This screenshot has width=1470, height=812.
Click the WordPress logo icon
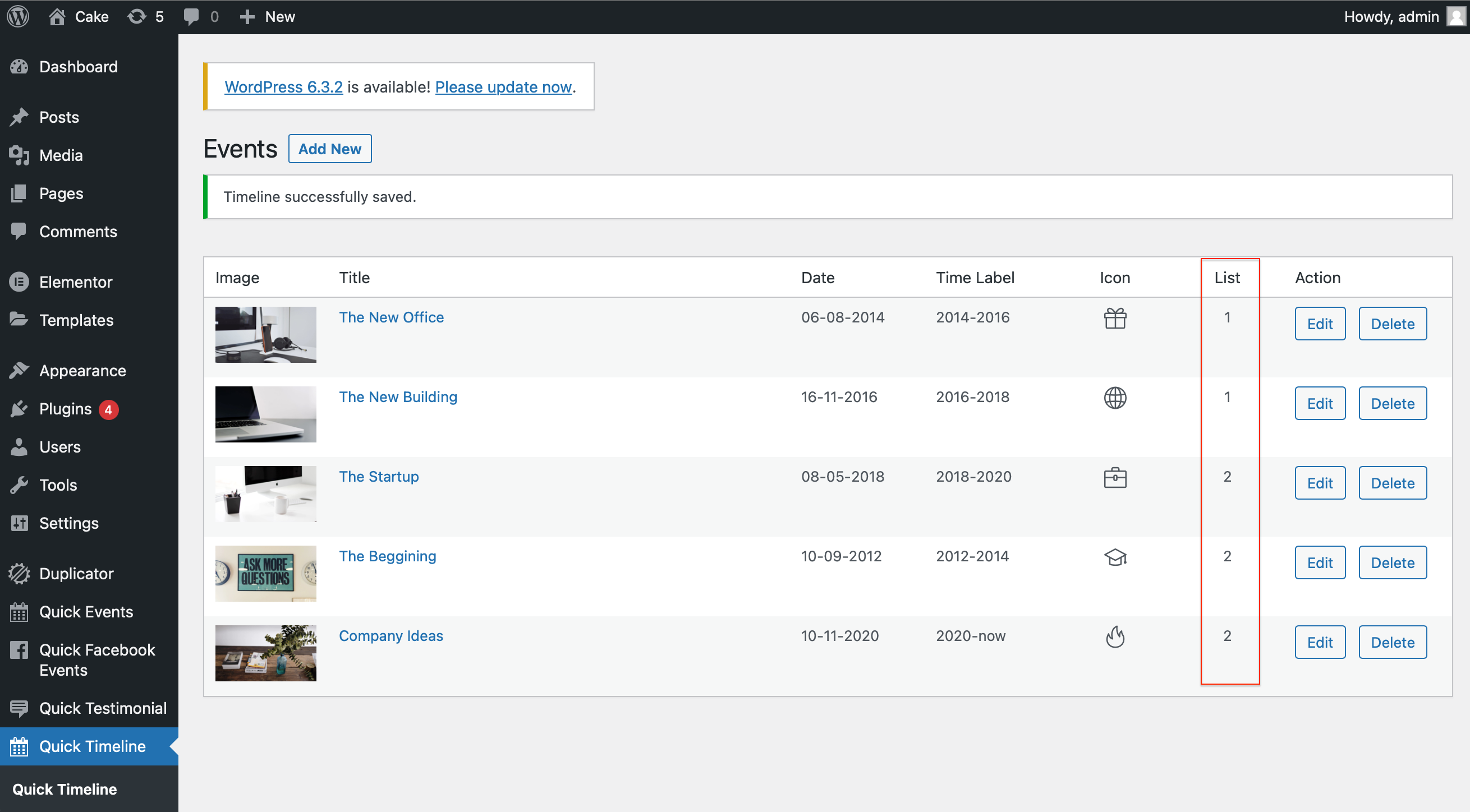click(19, 16)
